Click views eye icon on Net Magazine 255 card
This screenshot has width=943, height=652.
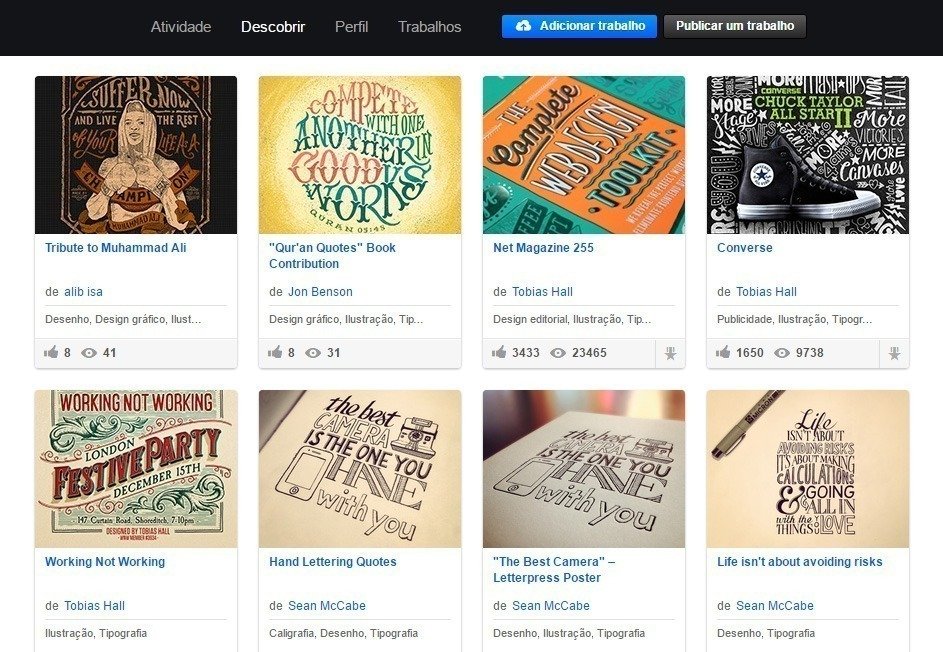click(558, 353)
